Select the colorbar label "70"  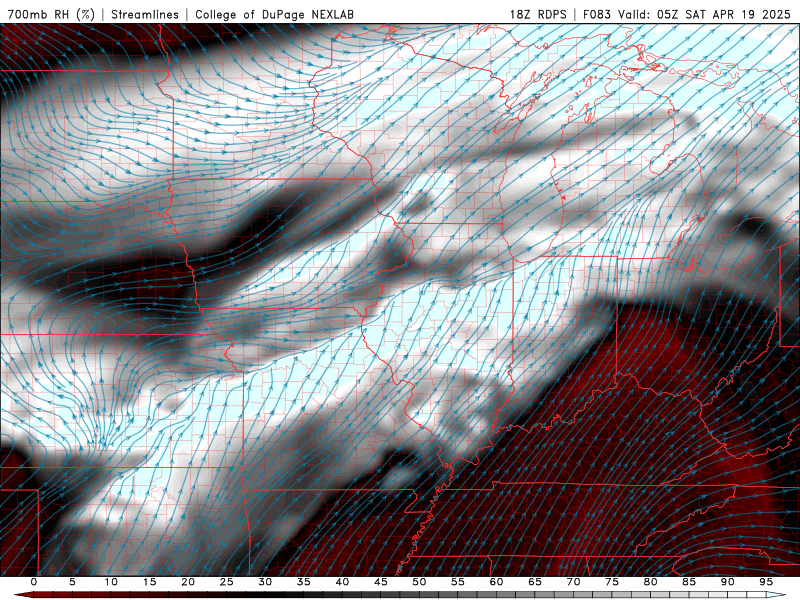pyautogui.click(x=573, y=582)
